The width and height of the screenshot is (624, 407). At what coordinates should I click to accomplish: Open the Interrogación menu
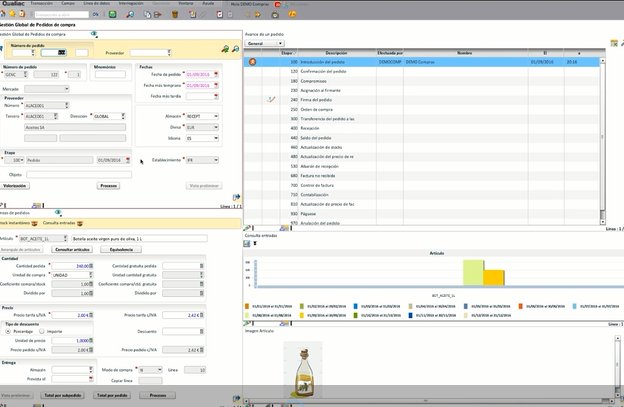(x=131, y=3)
